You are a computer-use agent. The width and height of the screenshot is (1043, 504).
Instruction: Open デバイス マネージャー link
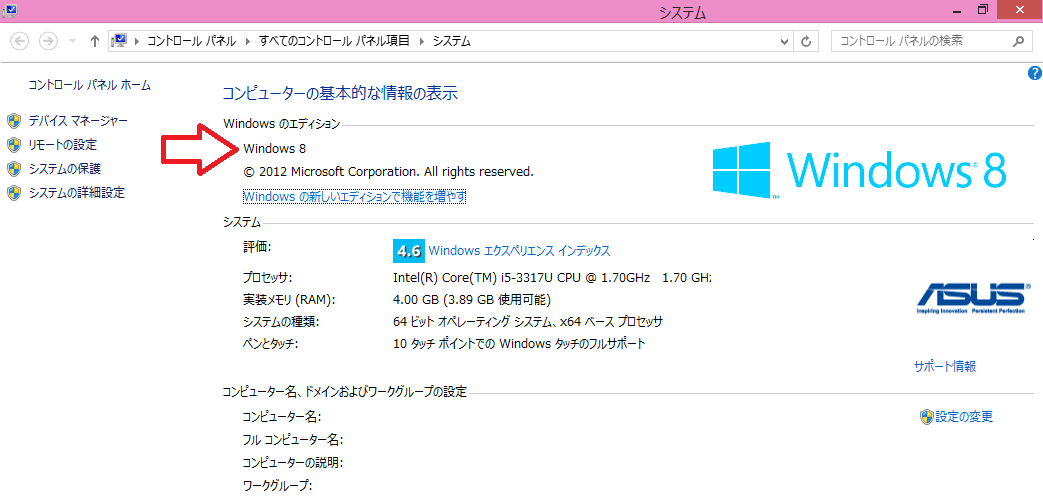78,120
